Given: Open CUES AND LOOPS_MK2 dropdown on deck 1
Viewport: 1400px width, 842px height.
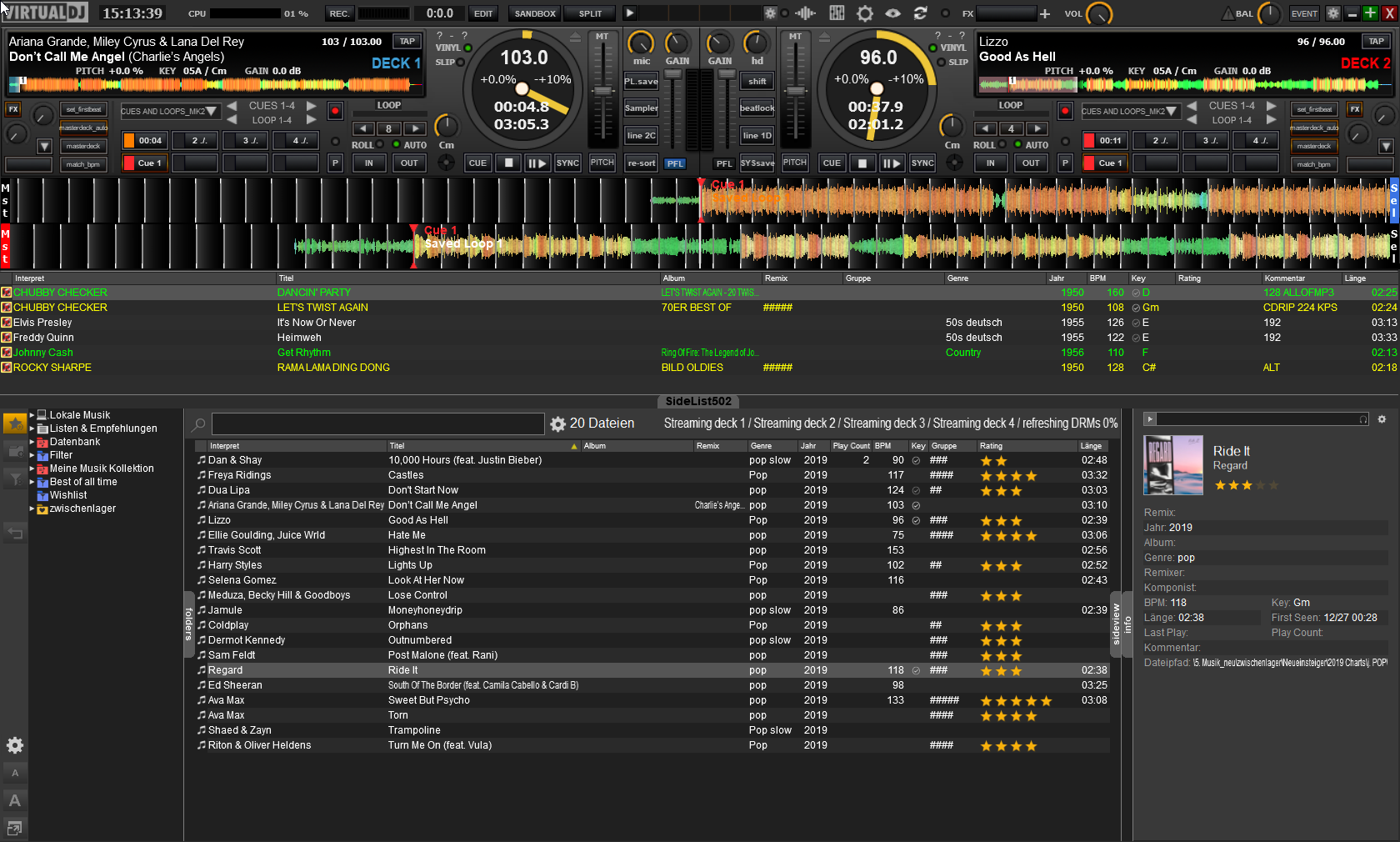Looking at the screenshot, I should pos(170,111).
